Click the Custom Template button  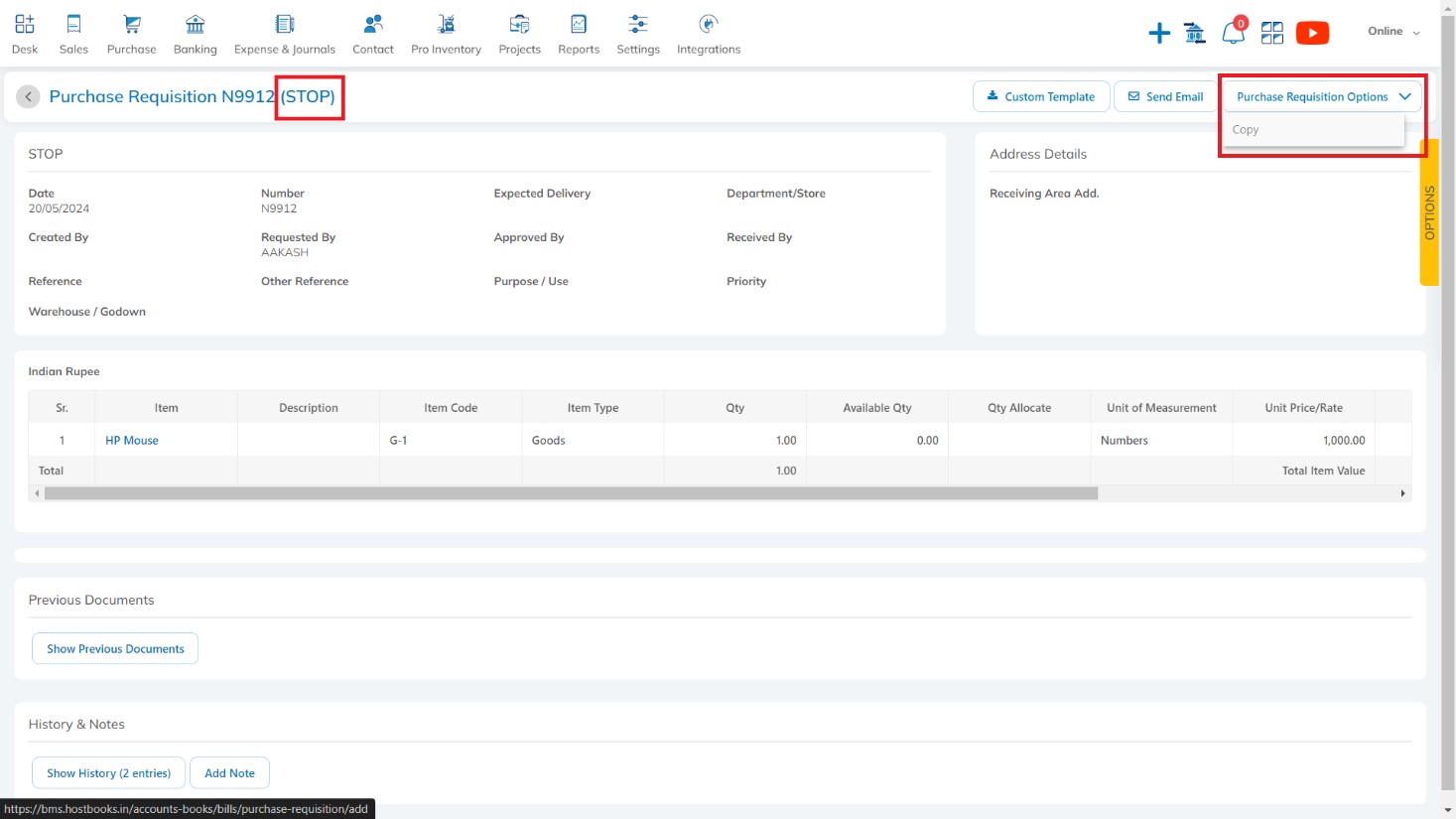(1041, 96)
